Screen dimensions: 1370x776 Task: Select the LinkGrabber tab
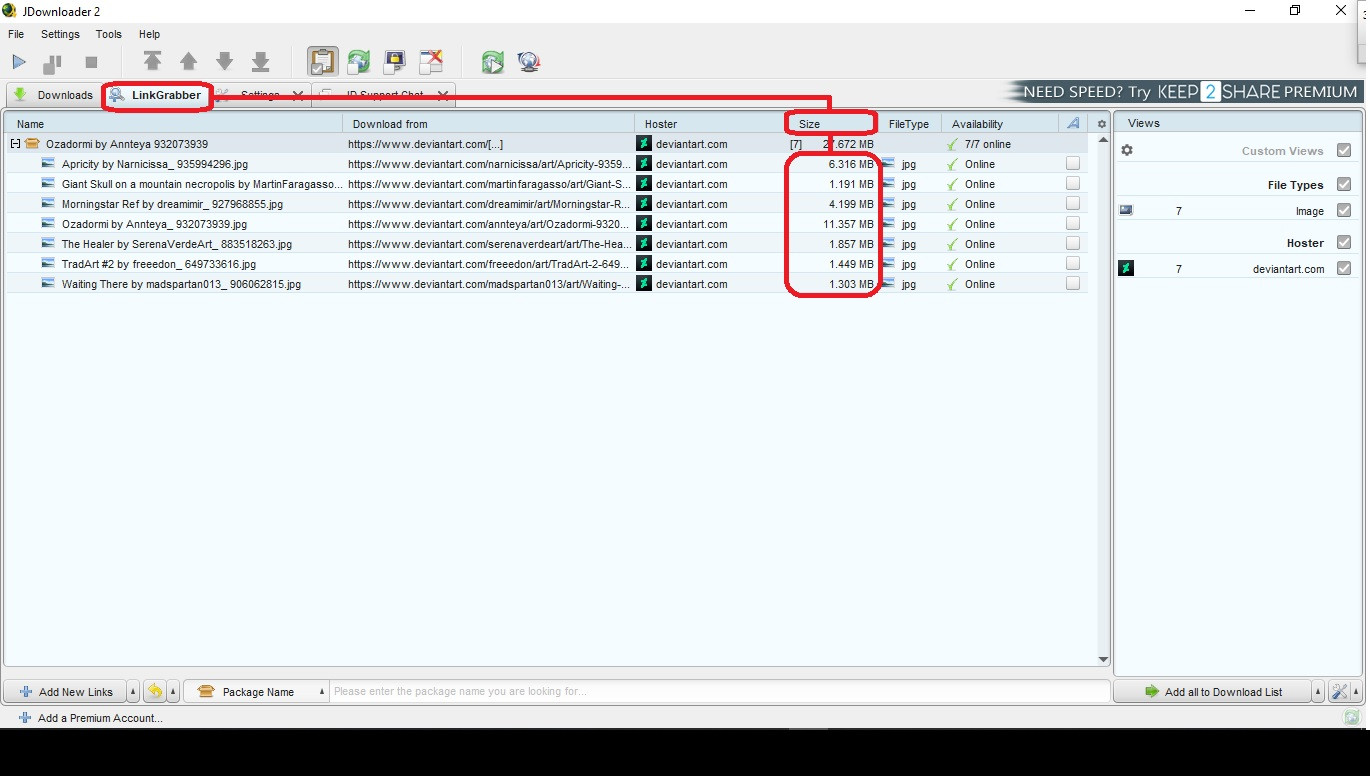tap(157, 95)
